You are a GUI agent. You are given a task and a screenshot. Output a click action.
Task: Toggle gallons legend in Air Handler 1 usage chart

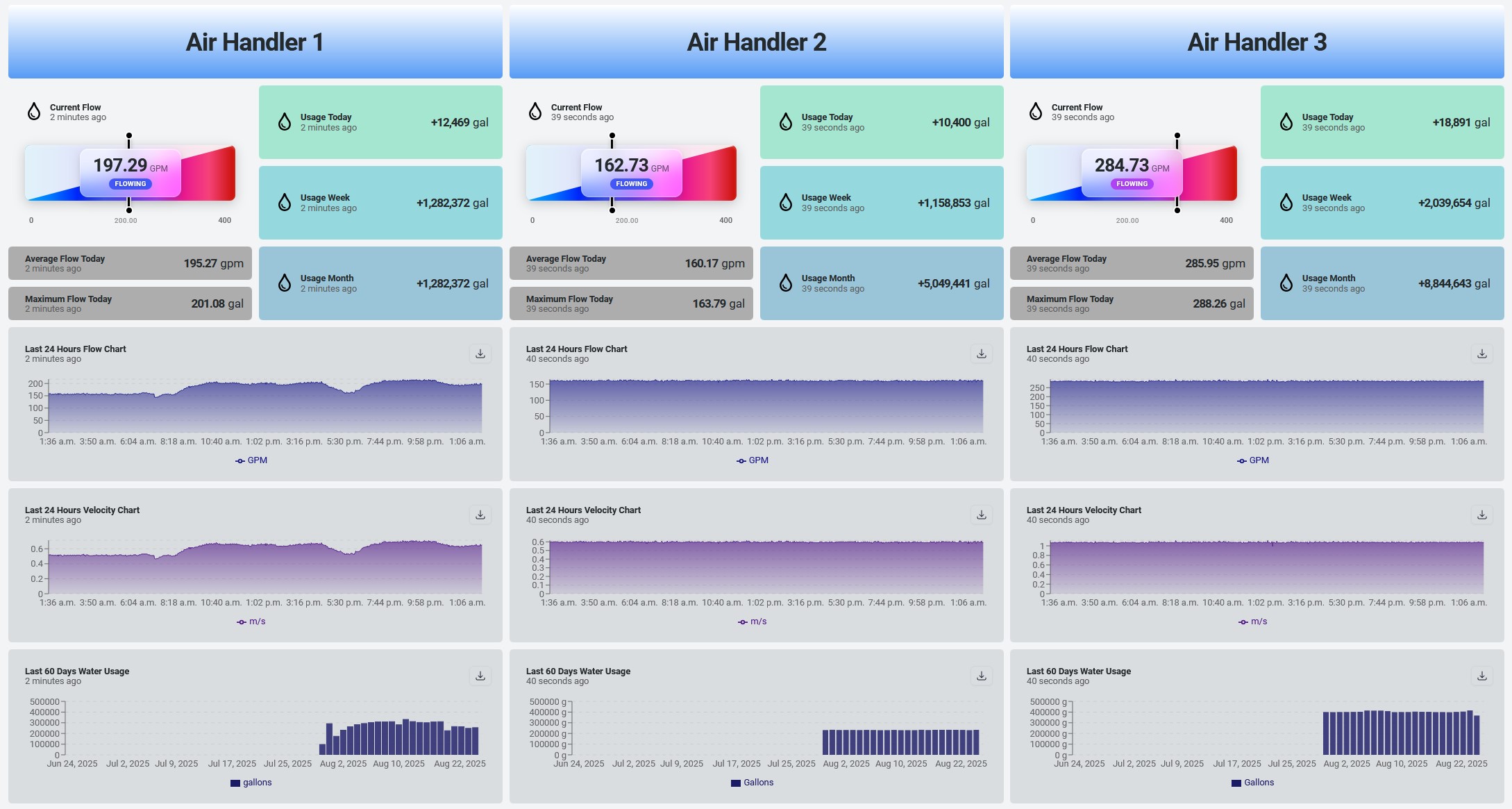(251, 783)
